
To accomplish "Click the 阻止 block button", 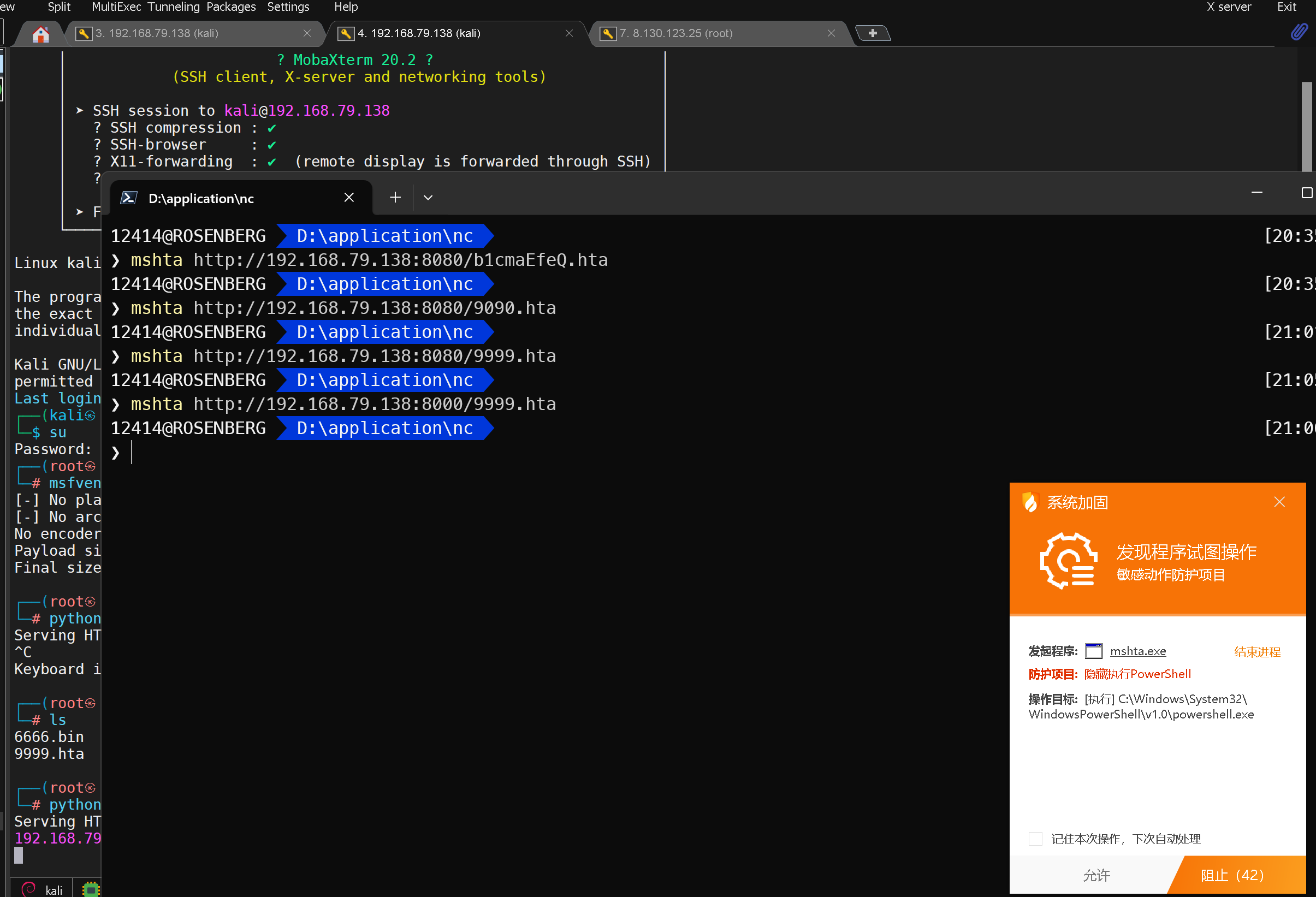I will coord(1231,875).
